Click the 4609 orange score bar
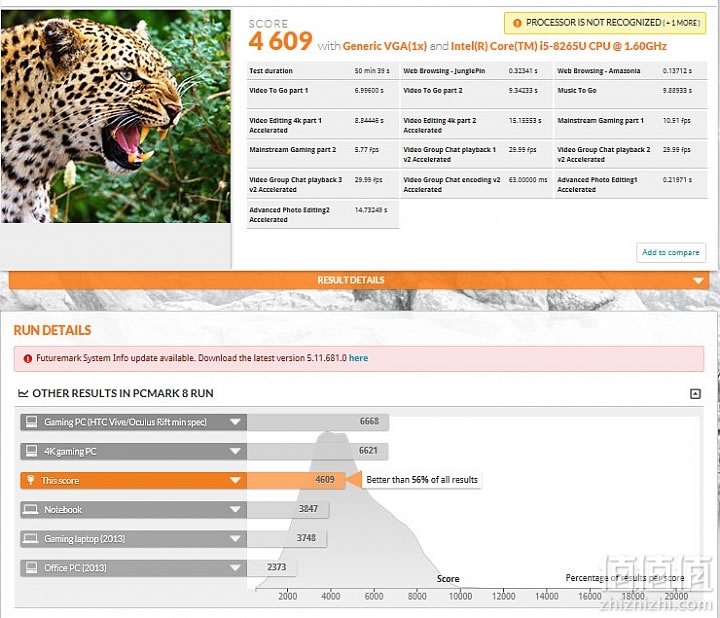Image resolution: width=720 pixels, height=618 pixels. 296,480
